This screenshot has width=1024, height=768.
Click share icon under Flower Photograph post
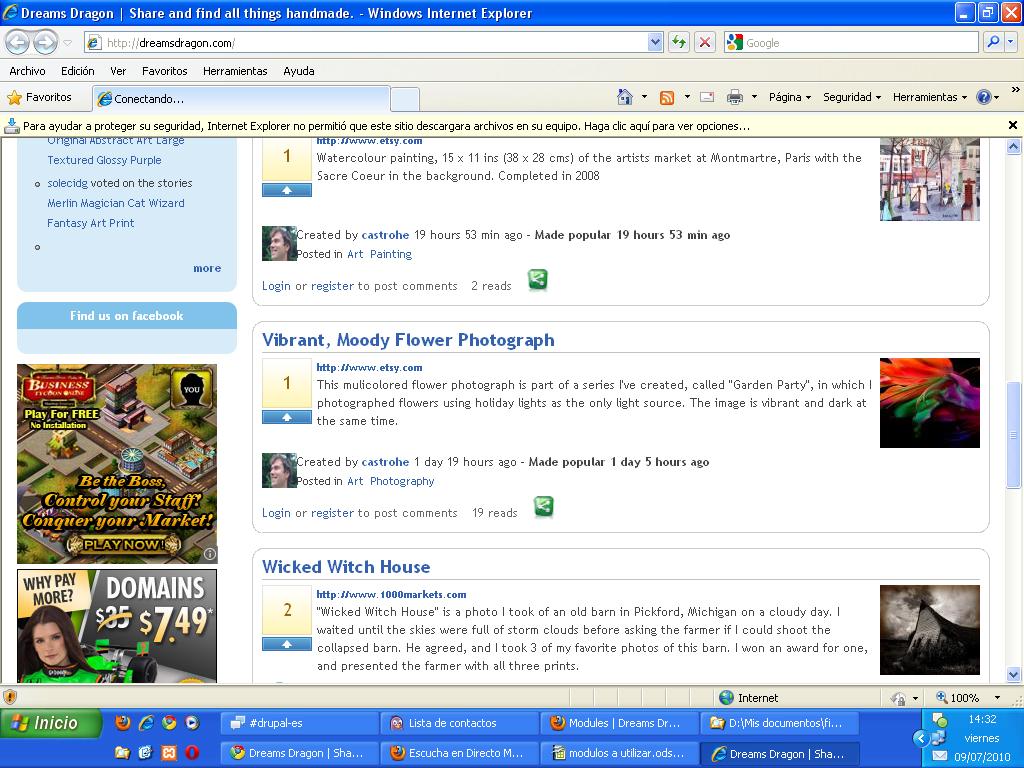tap(543, 507)
